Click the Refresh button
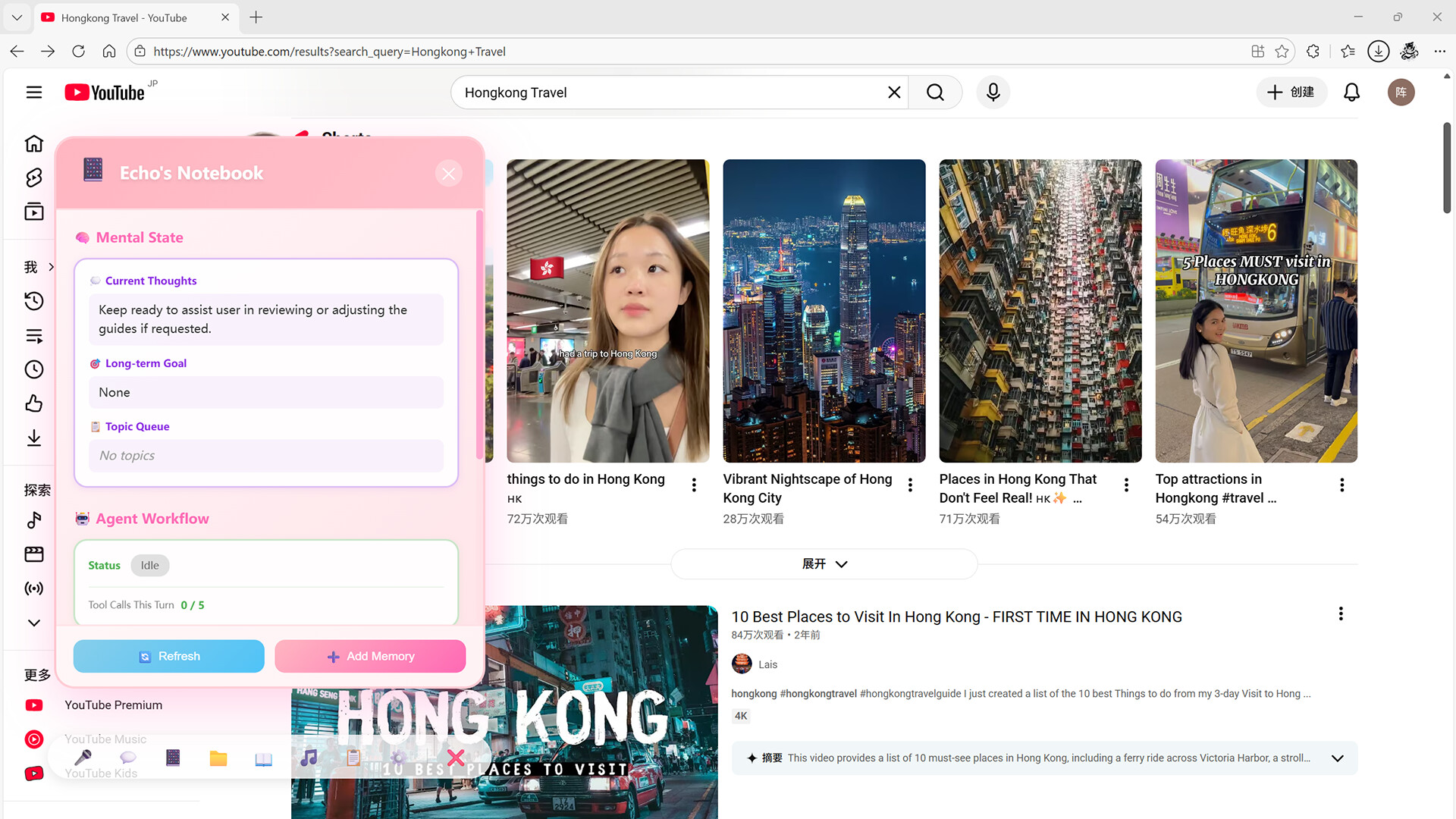Screen dimensions: 1456x819 (x=168, y=656)
